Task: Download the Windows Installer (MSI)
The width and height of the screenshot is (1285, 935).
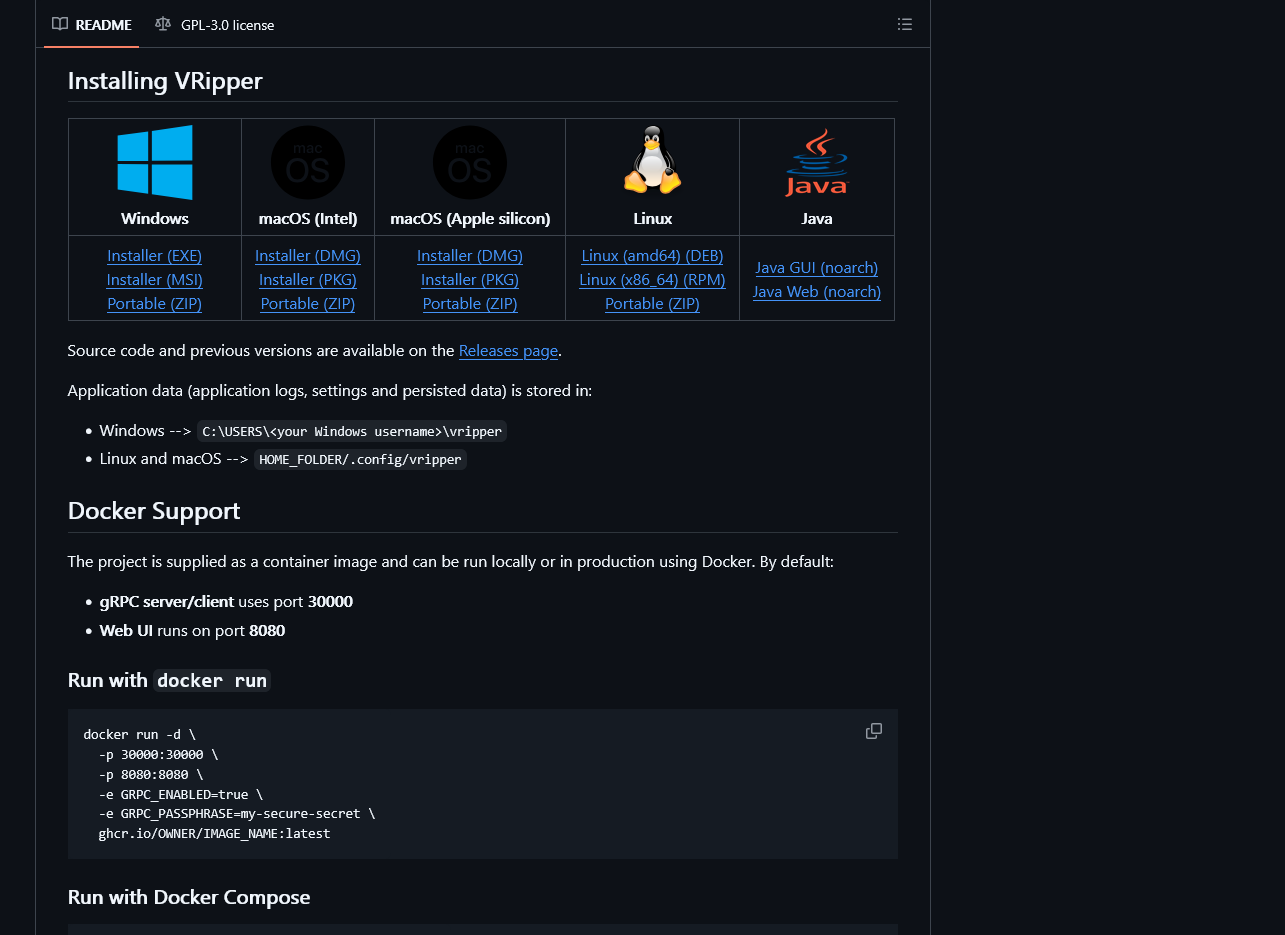Action: coord(155,280)
